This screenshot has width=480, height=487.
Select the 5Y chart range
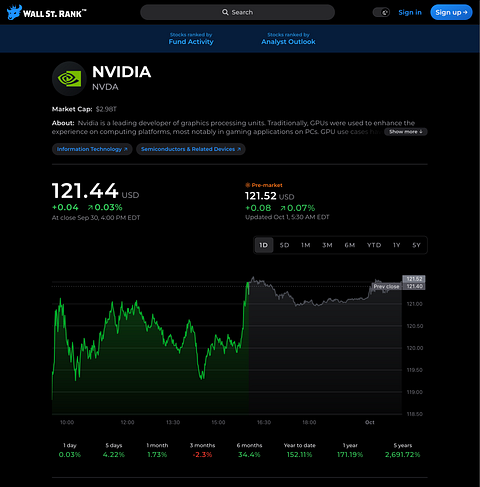(416, 245)
